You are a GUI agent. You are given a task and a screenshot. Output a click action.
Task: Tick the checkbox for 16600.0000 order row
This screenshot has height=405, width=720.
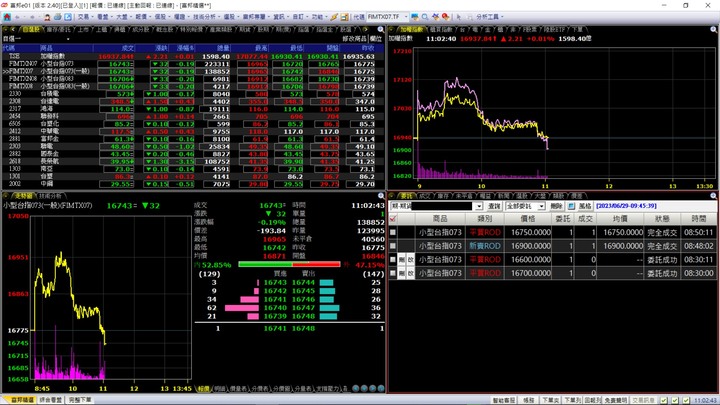tap(393, 259)
